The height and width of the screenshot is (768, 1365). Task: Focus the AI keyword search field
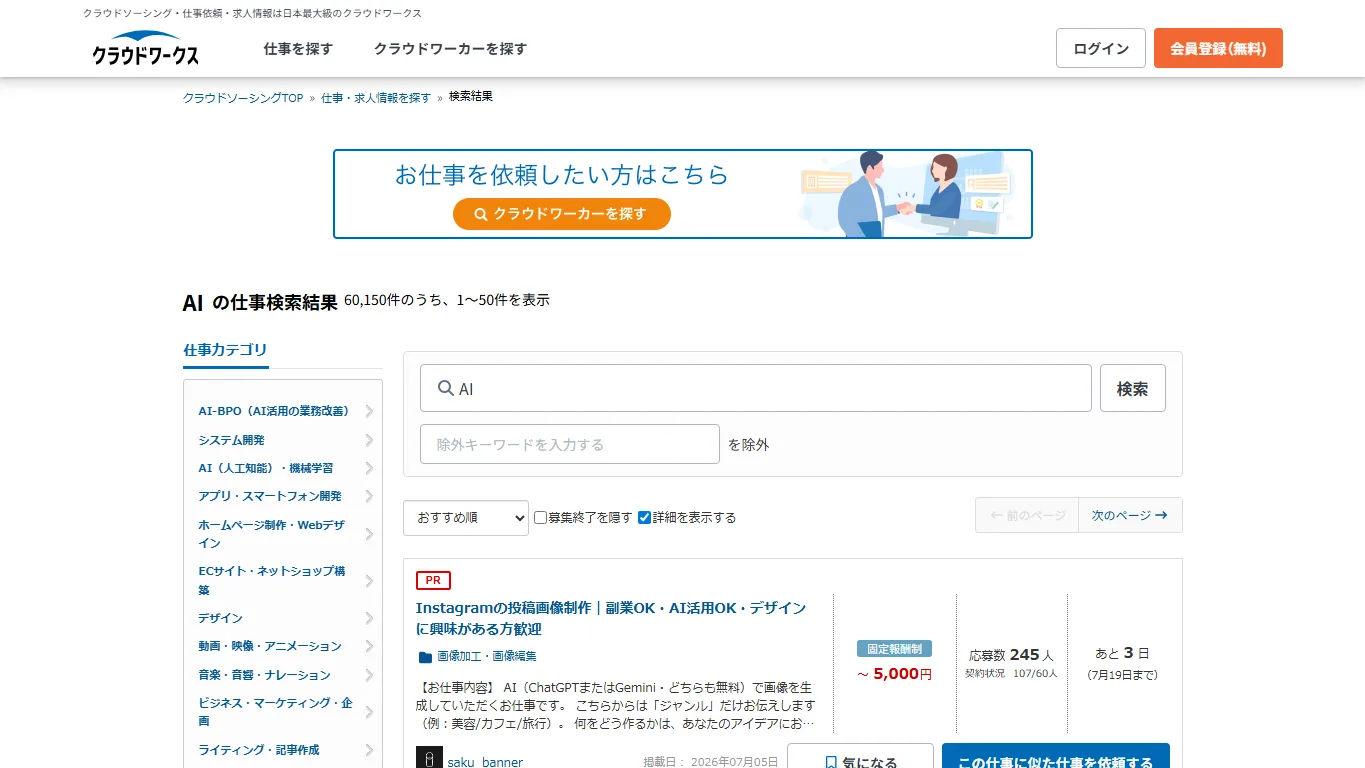pyautogui.click(x=756, y=388)
